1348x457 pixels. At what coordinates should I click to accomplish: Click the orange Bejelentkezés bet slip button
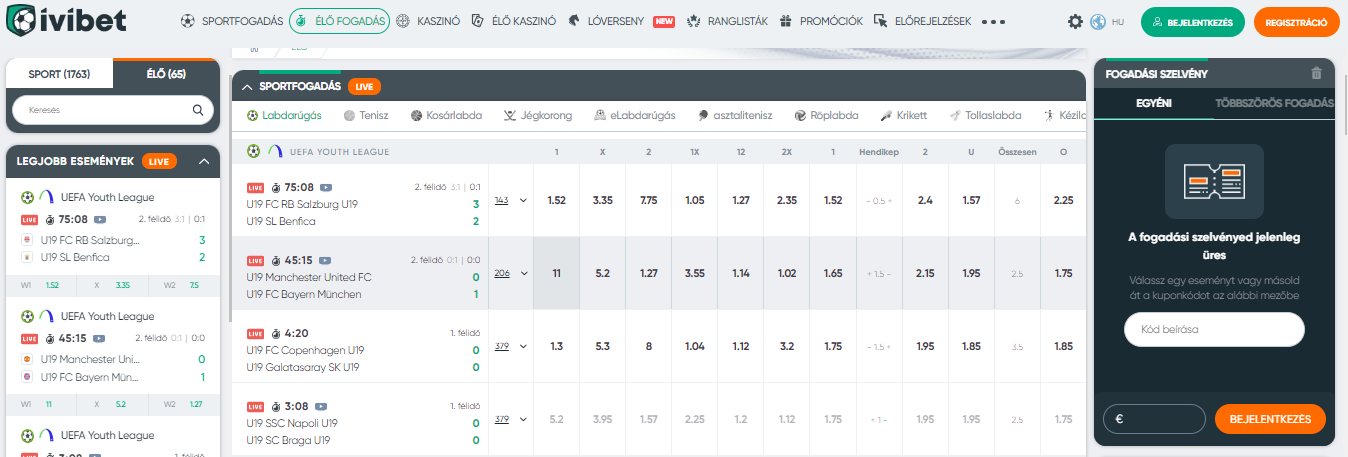[1270, 419]
